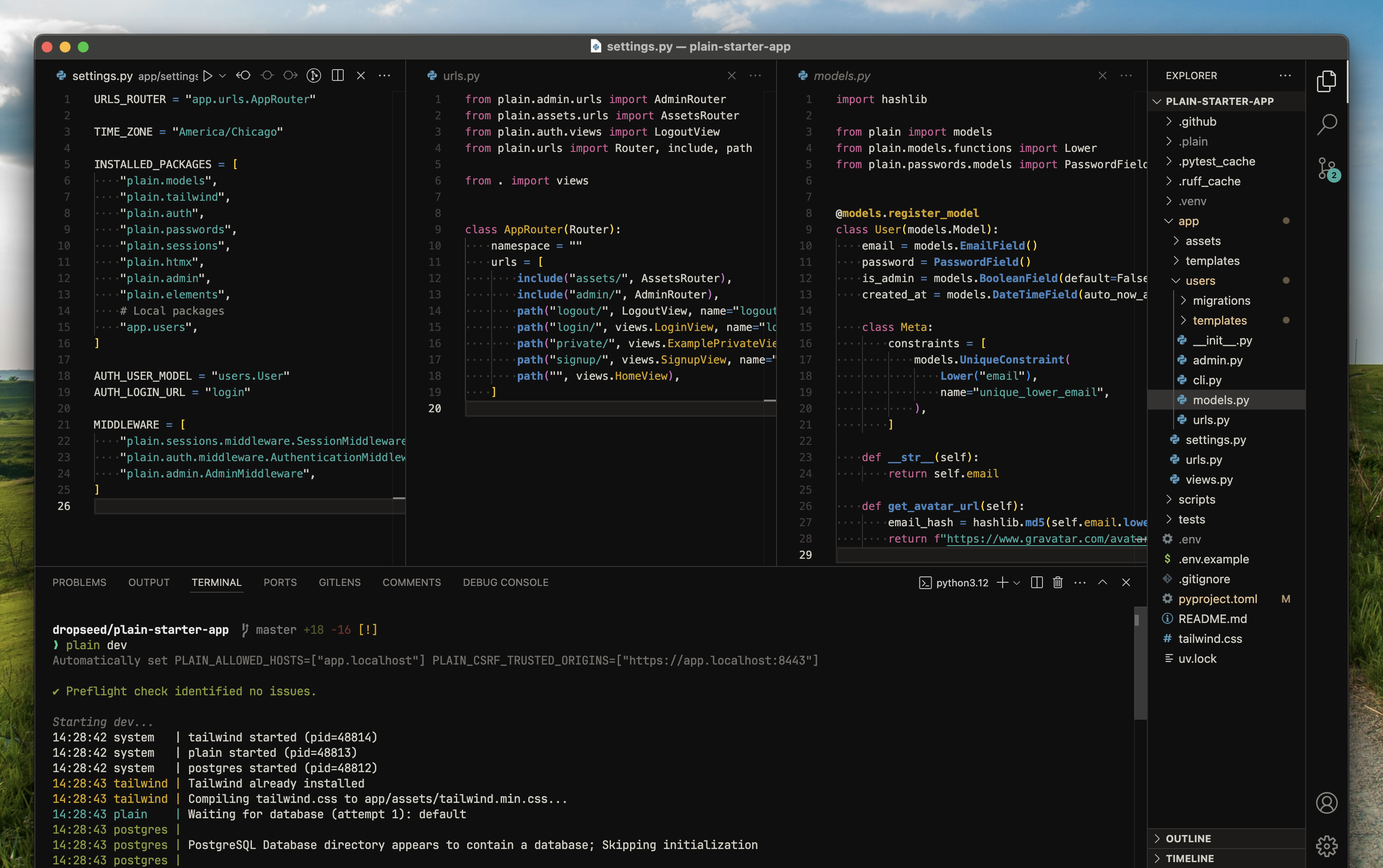Image resolution: width=1383 pixels, height=868 pixels.
Task: Switch to the PROBLEMS tab
Action: pos(79,582)
